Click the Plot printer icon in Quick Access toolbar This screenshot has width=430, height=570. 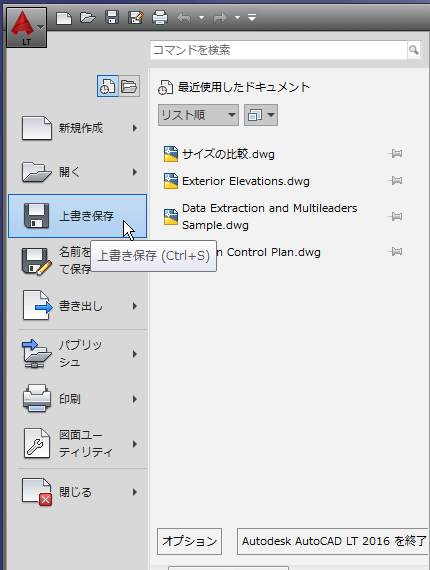(x=160, y=17)
